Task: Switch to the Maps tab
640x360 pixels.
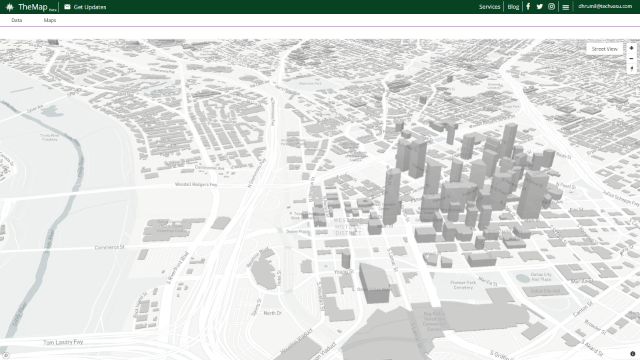Action: tap(50, 20)
